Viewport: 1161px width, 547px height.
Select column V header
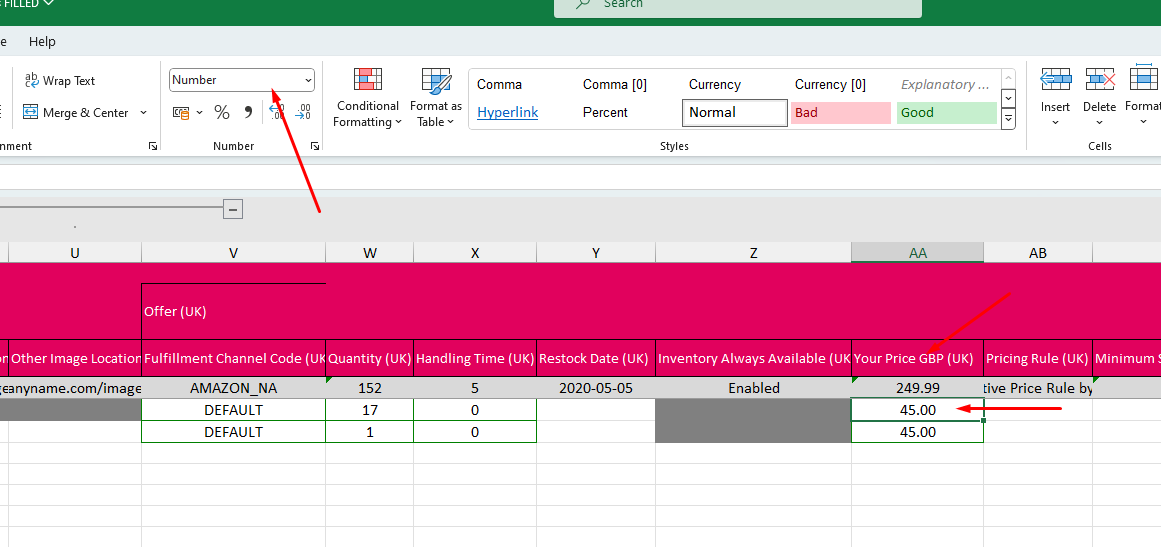233,253
